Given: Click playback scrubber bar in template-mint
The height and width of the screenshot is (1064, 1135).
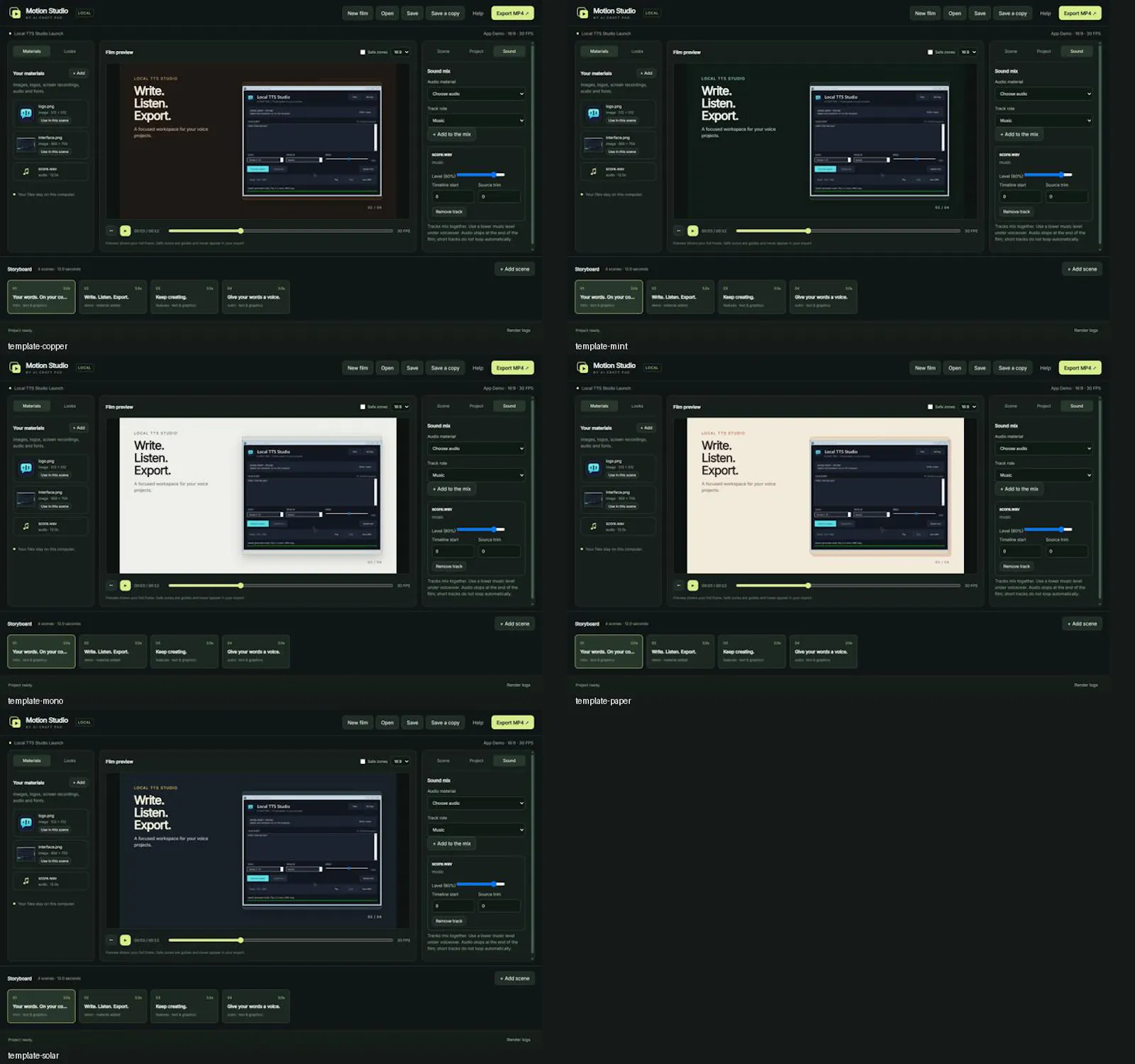Looking at the screenshot, I should (x=848, y=231).
